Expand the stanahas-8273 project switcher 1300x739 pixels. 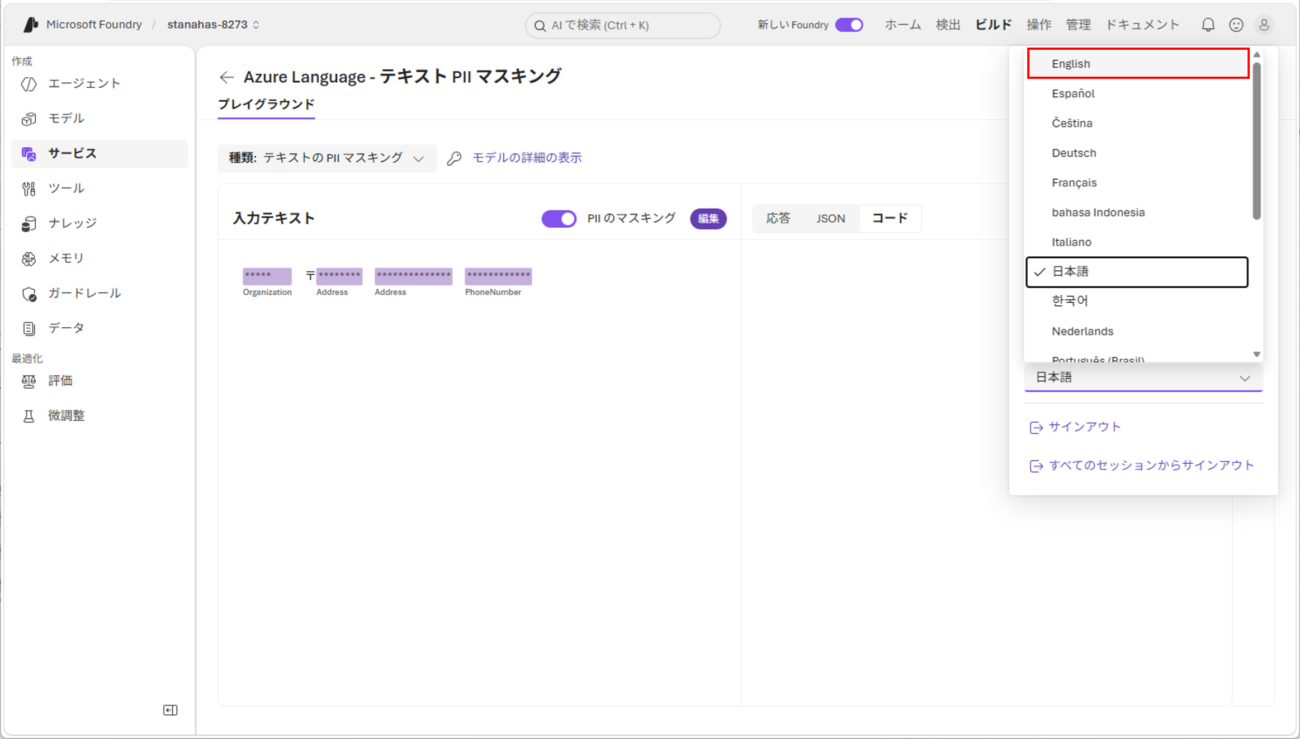click(x=213, y=25)
